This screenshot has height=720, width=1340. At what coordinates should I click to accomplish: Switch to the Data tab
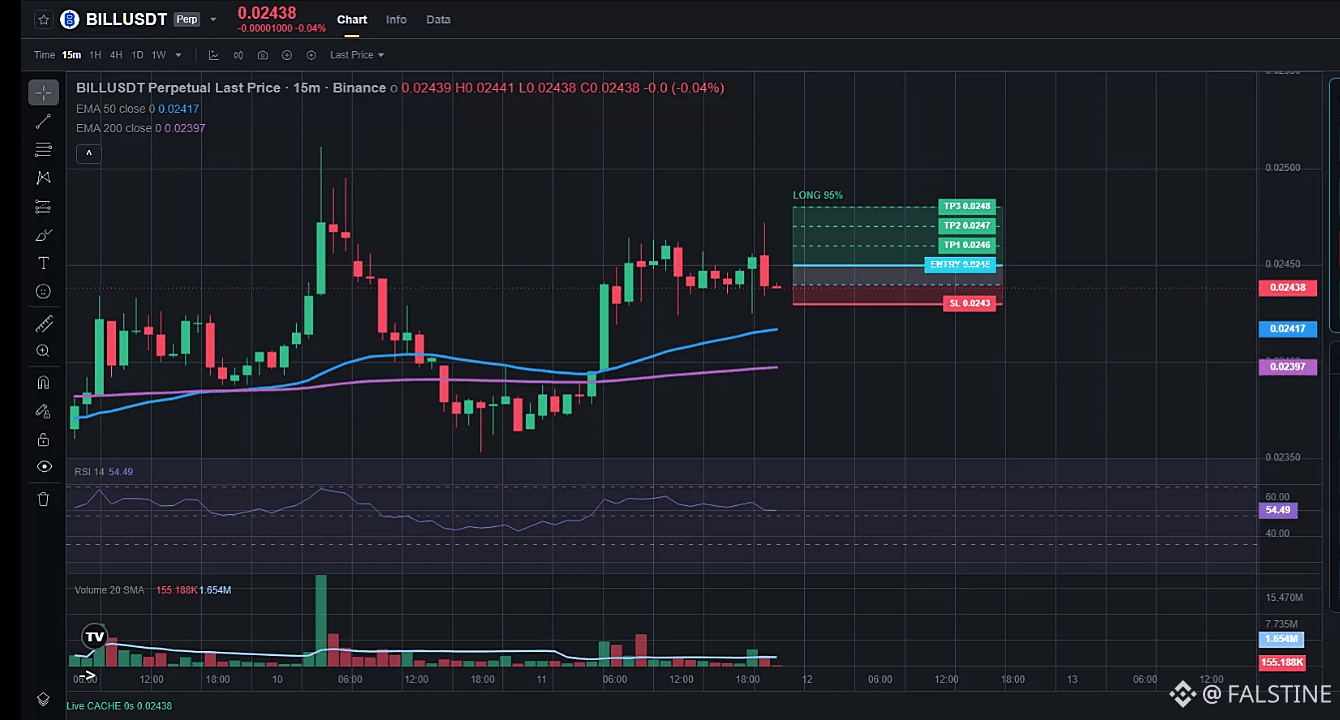point(438,19)
